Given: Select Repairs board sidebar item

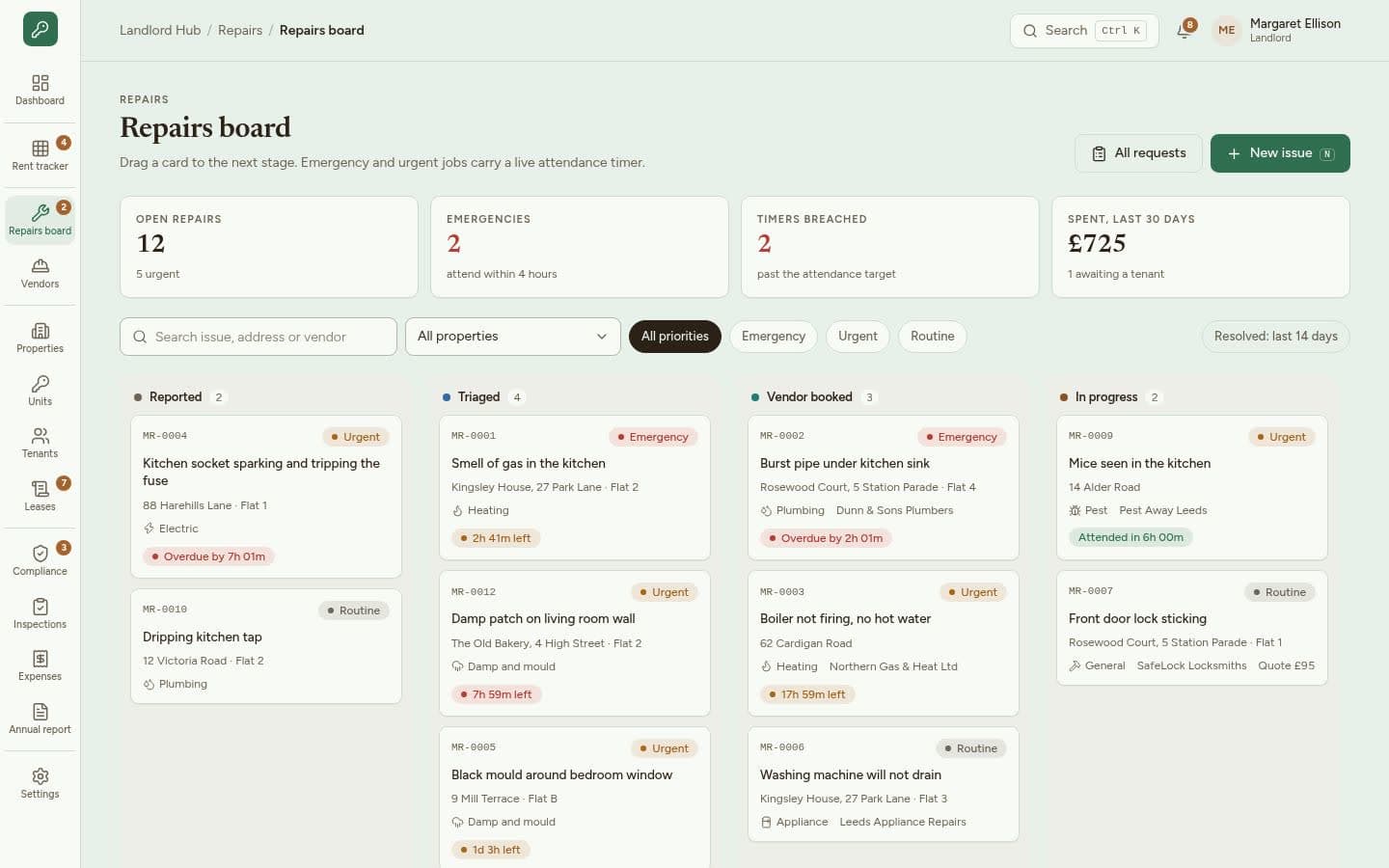Looking at the screenshot, I should 40,220.
